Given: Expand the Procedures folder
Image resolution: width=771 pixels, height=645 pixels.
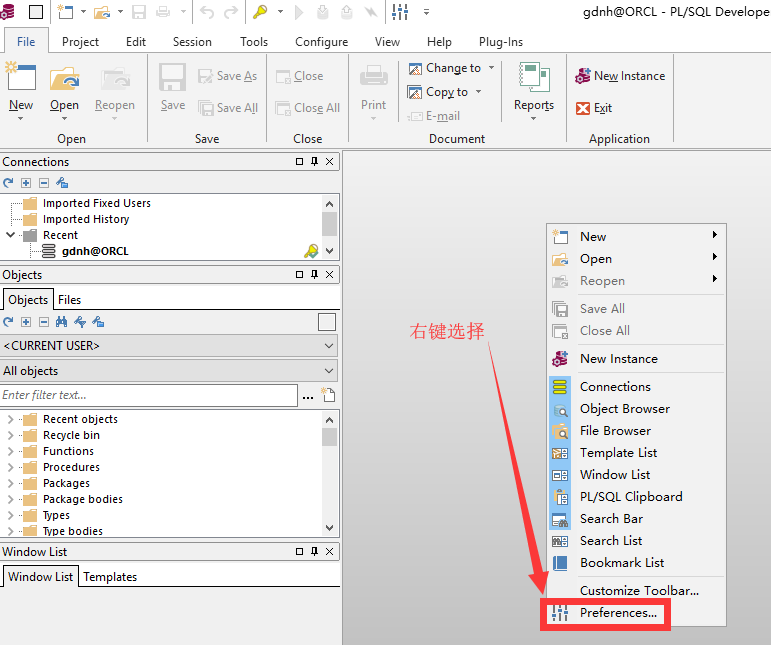Looking at the screenshot, I should coord(10,467).
